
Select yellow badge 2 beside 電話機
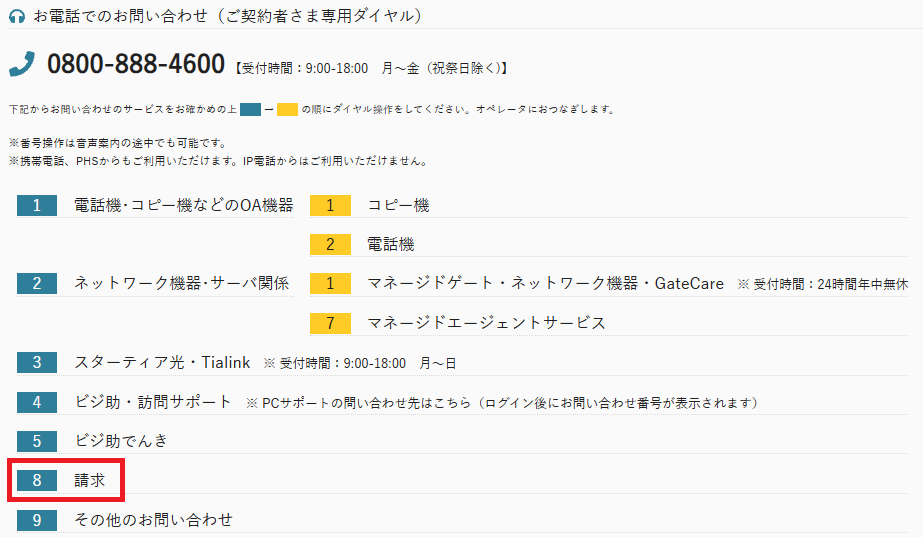click(x=330, y=244)
